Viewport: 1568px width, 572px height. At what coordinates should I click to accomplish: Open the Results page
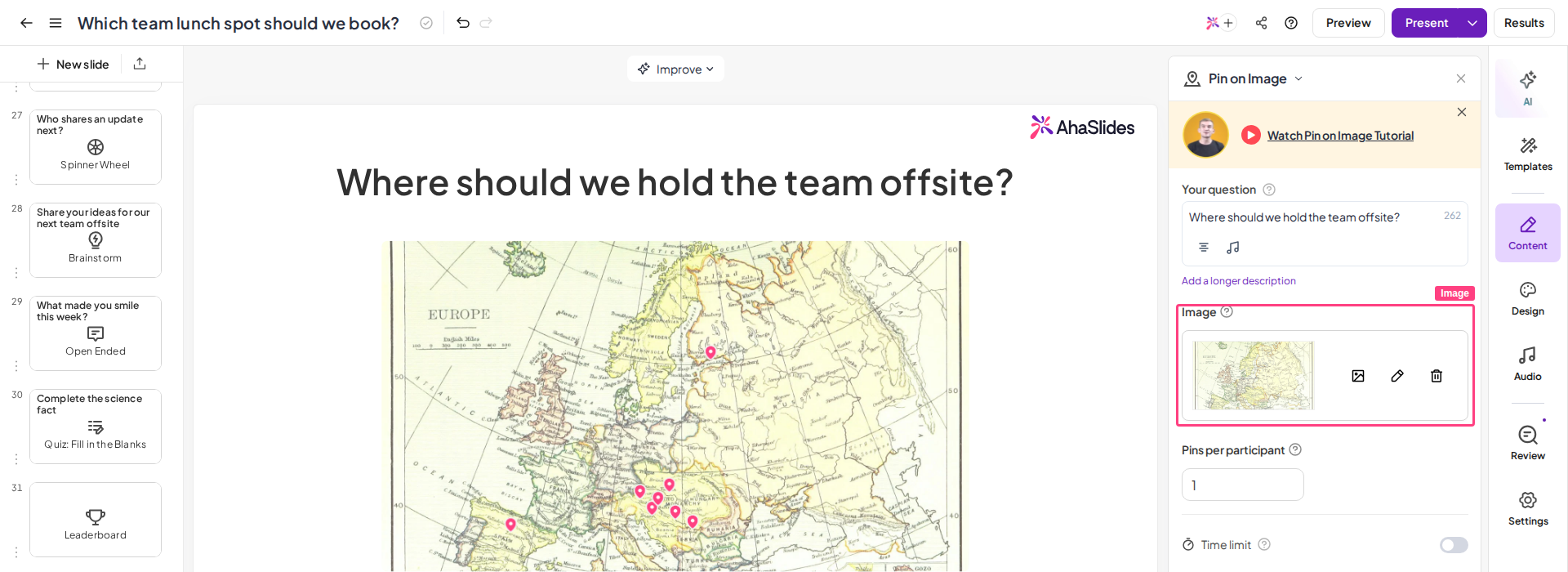tap(1524, 23)
